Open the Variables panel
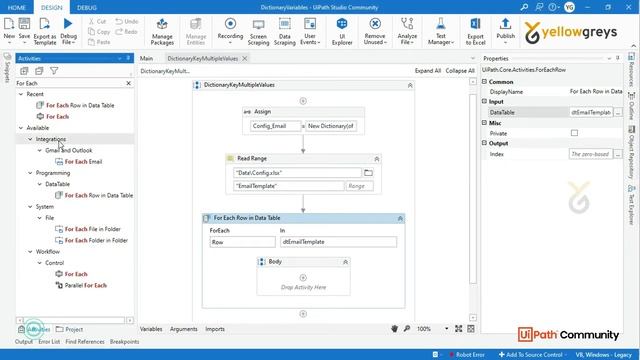The height and width of the screenshot is (360, 640). pos(151,329)
